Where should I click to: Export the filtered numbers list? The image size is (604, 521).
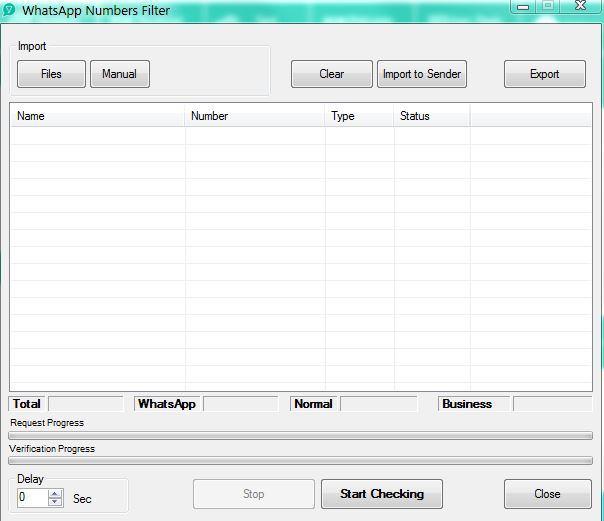coord(544,74)
